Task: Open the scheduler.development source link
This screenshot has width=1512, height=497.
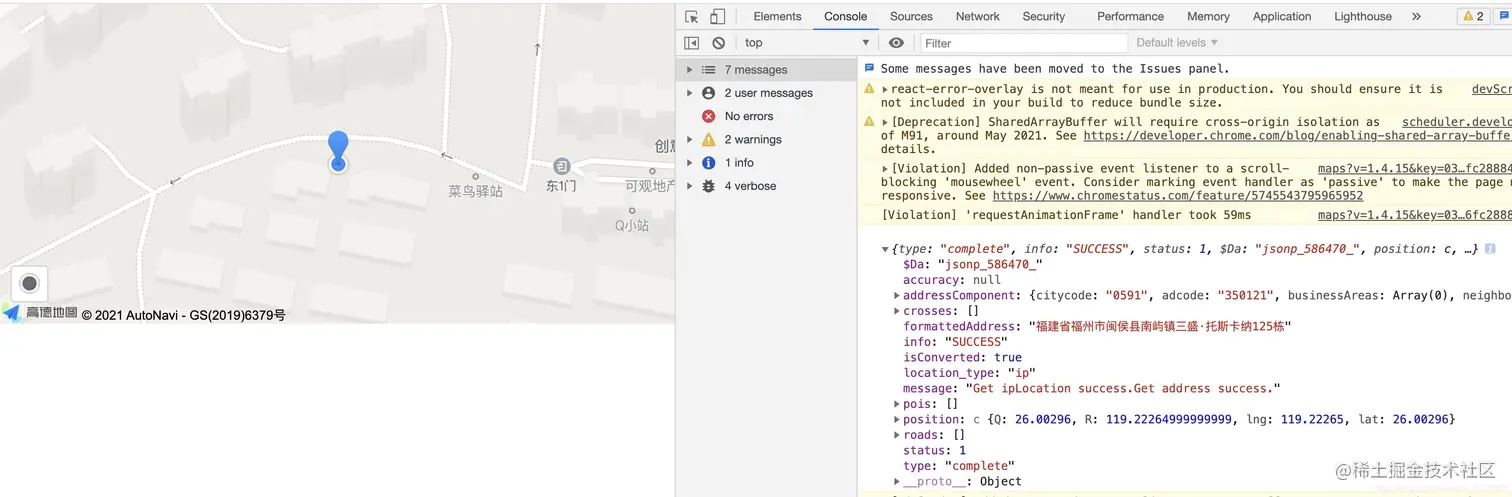Action: point(1456,122)
